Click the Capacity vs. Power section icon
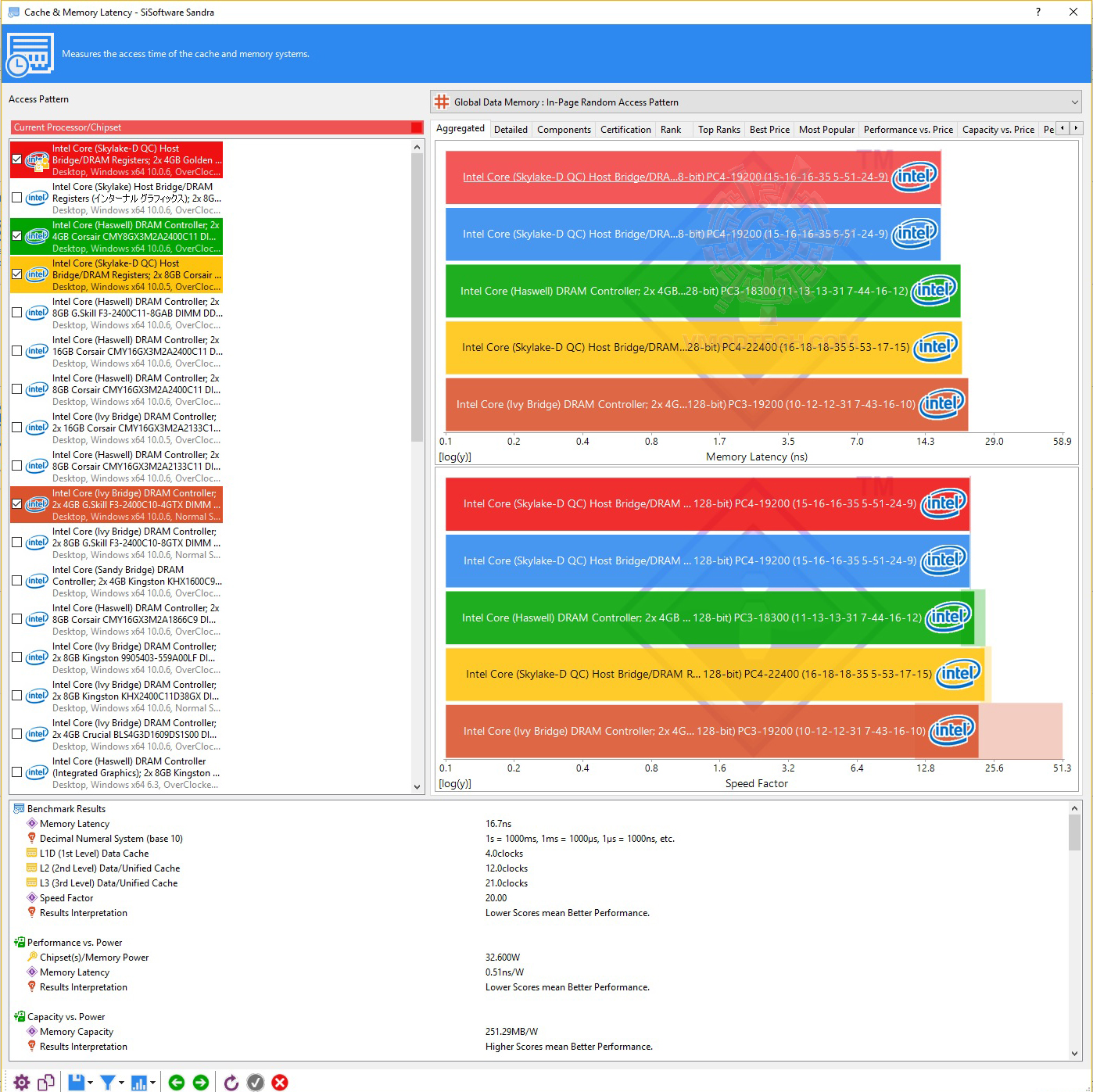1093x1092 pixels. click(20, 1016)
